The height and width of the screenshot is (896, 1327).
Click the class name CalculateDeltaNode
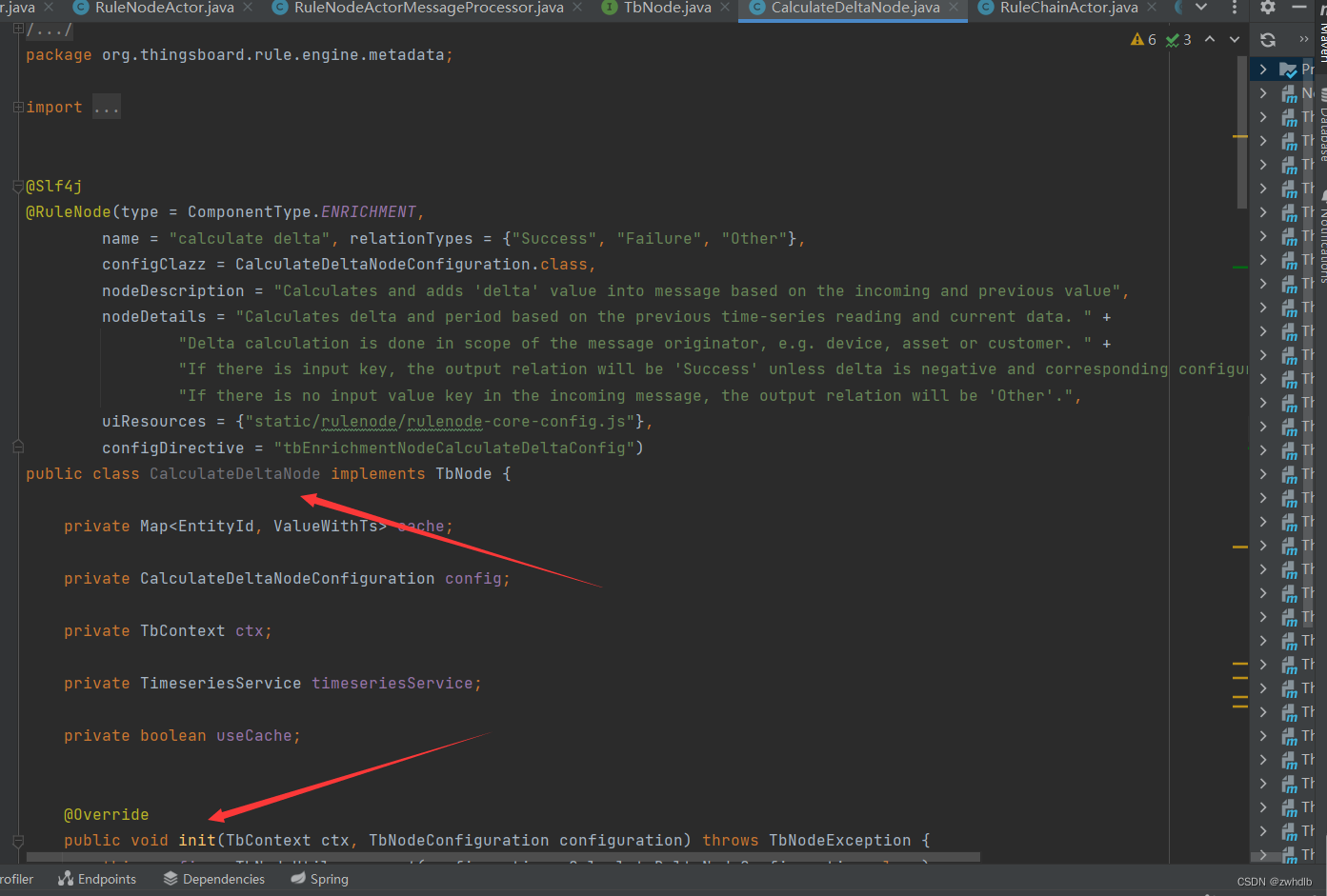[x=235, y=474]
